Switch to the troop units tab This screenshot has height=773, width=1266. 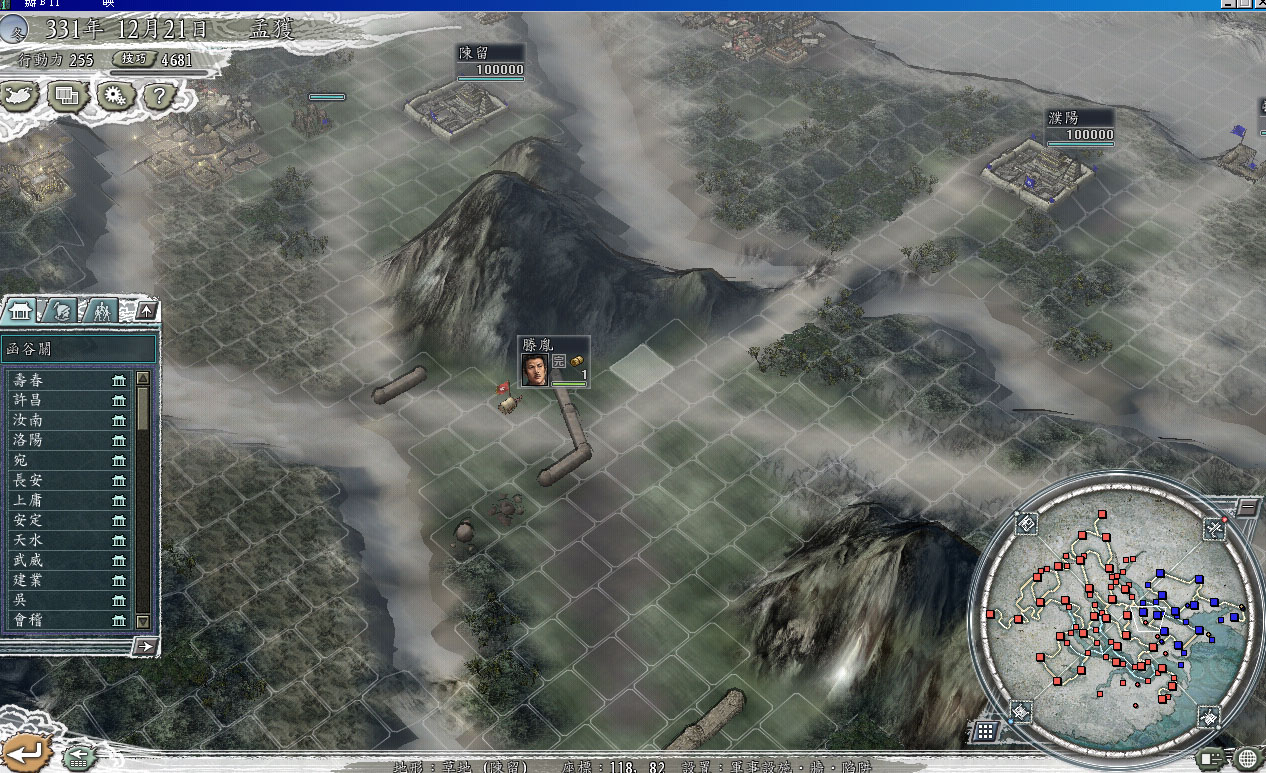click(x=101, y=311)
